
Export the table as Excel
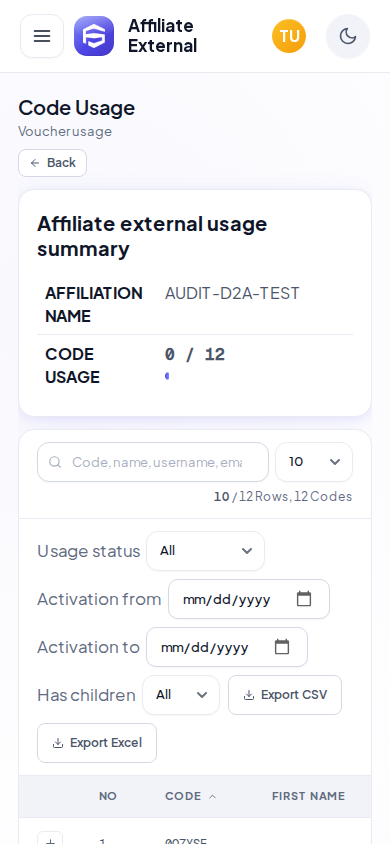(x=97, y=743)
